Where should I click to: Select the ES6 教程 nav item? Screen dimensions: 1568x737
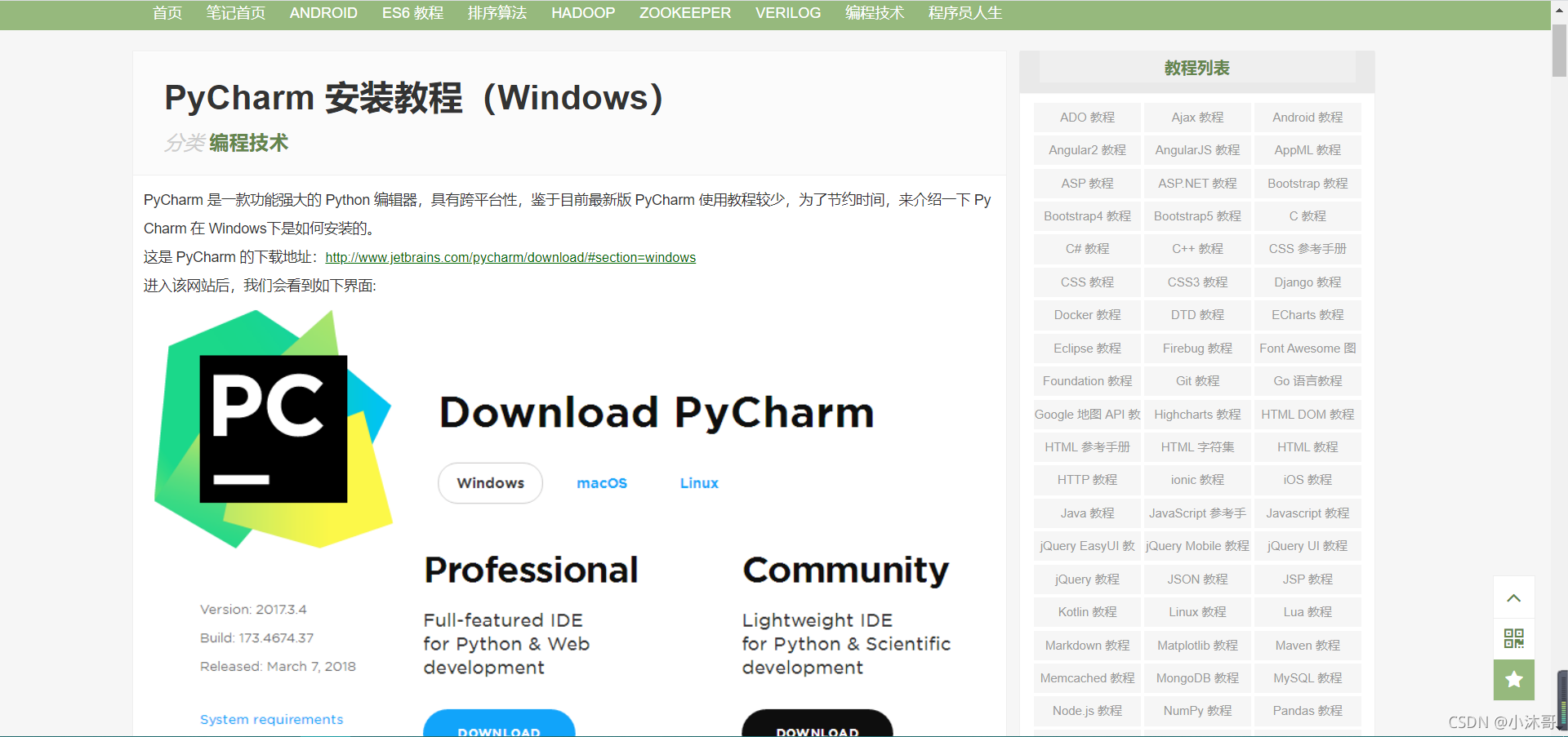coord(412,13)
